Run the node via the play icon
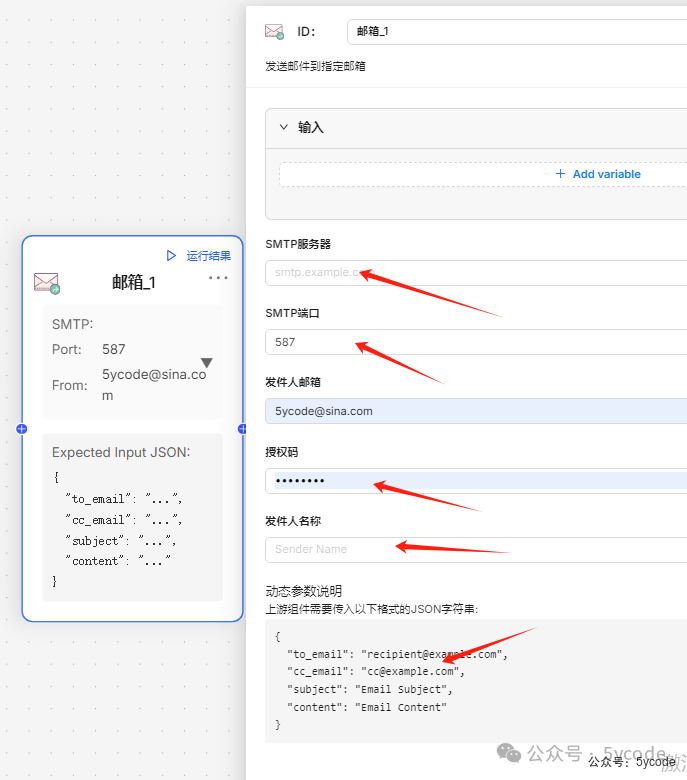 [171, 256]
